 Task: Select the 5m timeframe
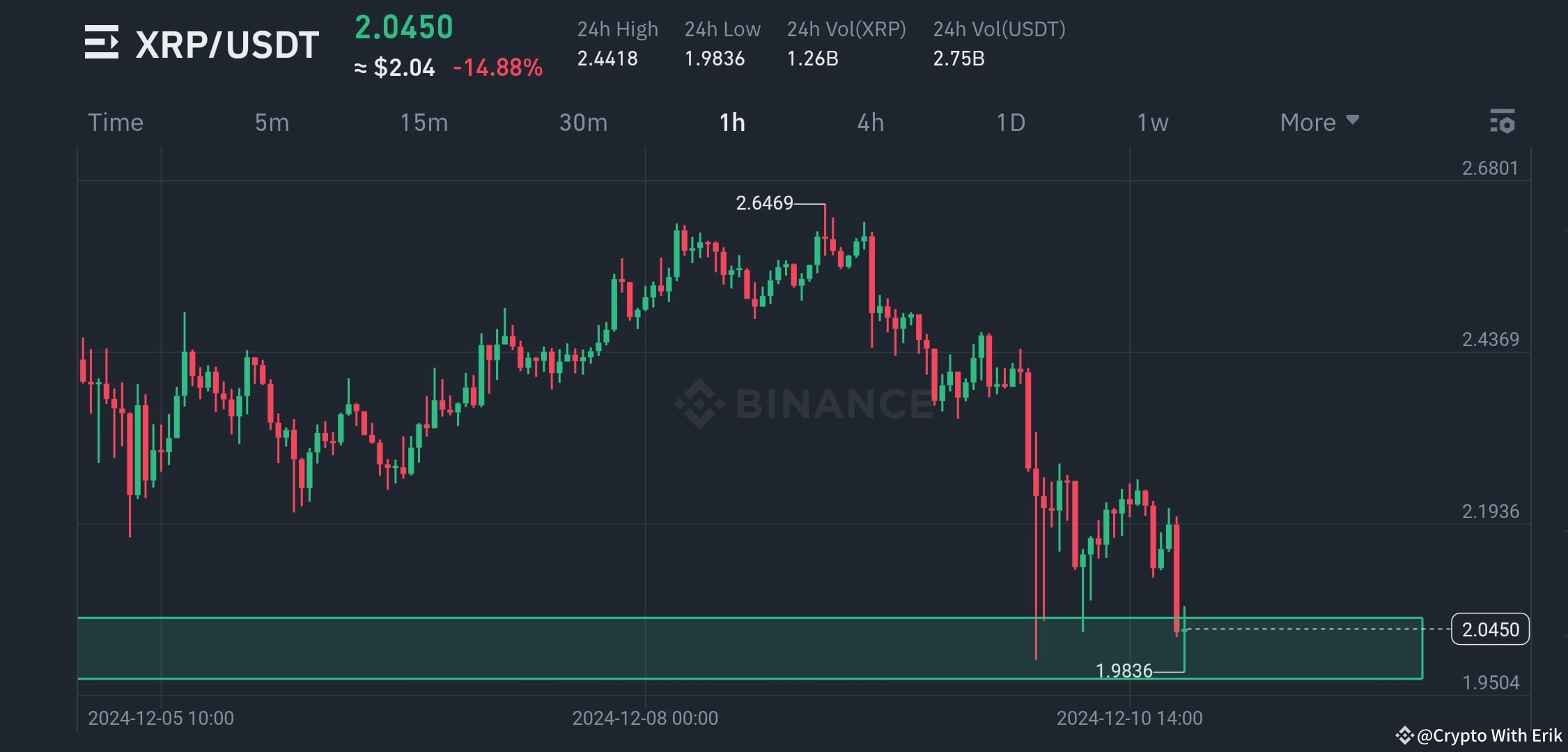point(272,122)
